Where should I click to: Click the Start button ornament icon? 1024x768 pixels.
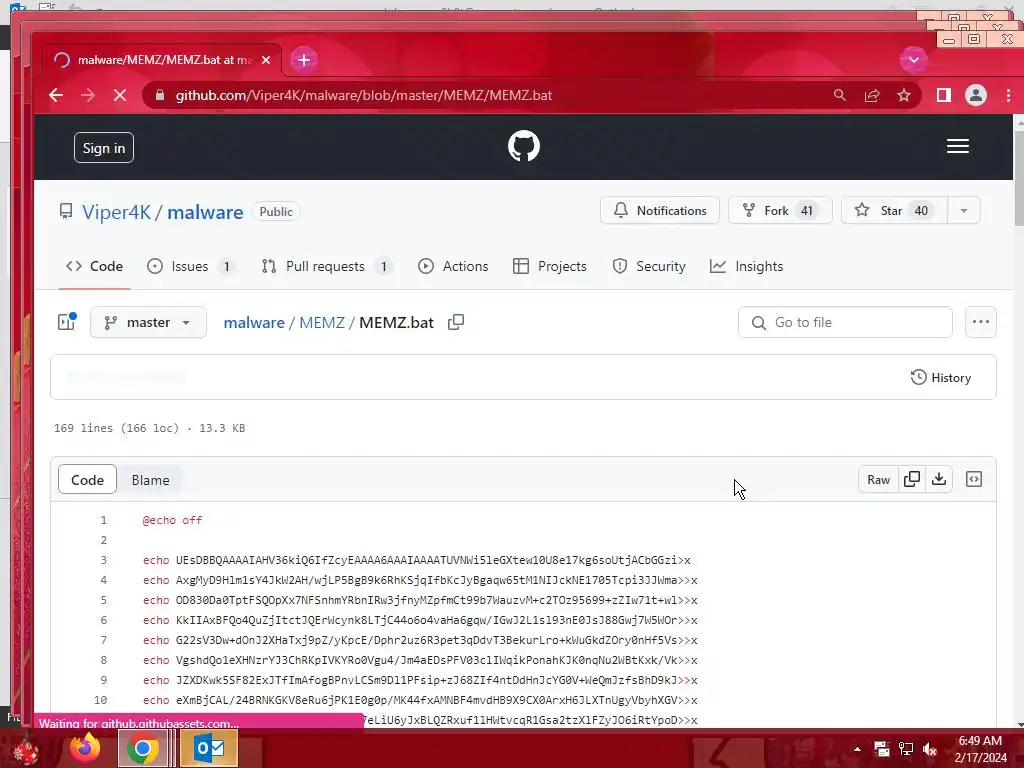[26, 751]
